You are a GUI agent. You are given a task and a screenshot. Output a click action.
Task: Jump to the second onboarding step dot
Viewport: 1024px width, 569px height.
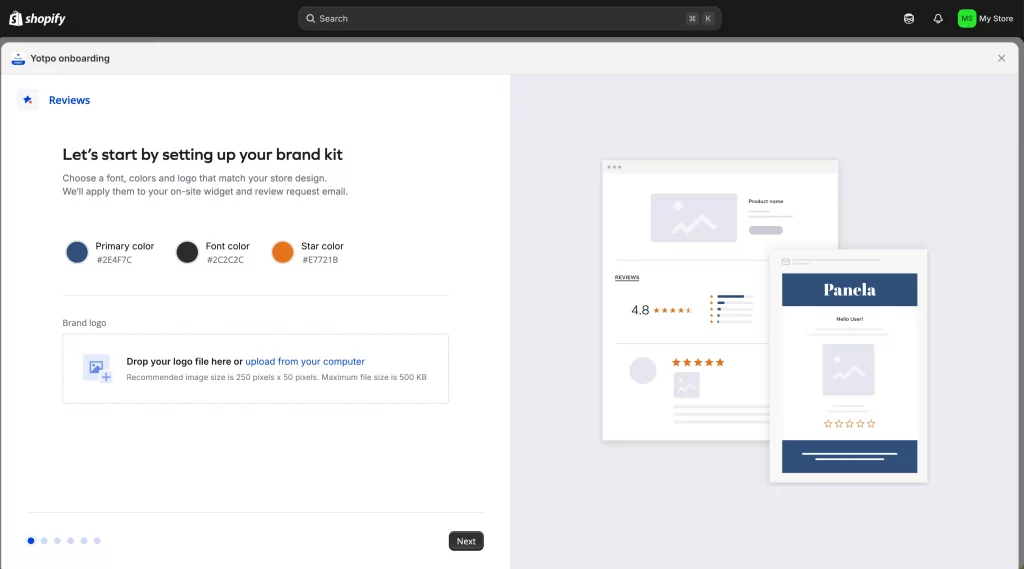click(44, 541)
